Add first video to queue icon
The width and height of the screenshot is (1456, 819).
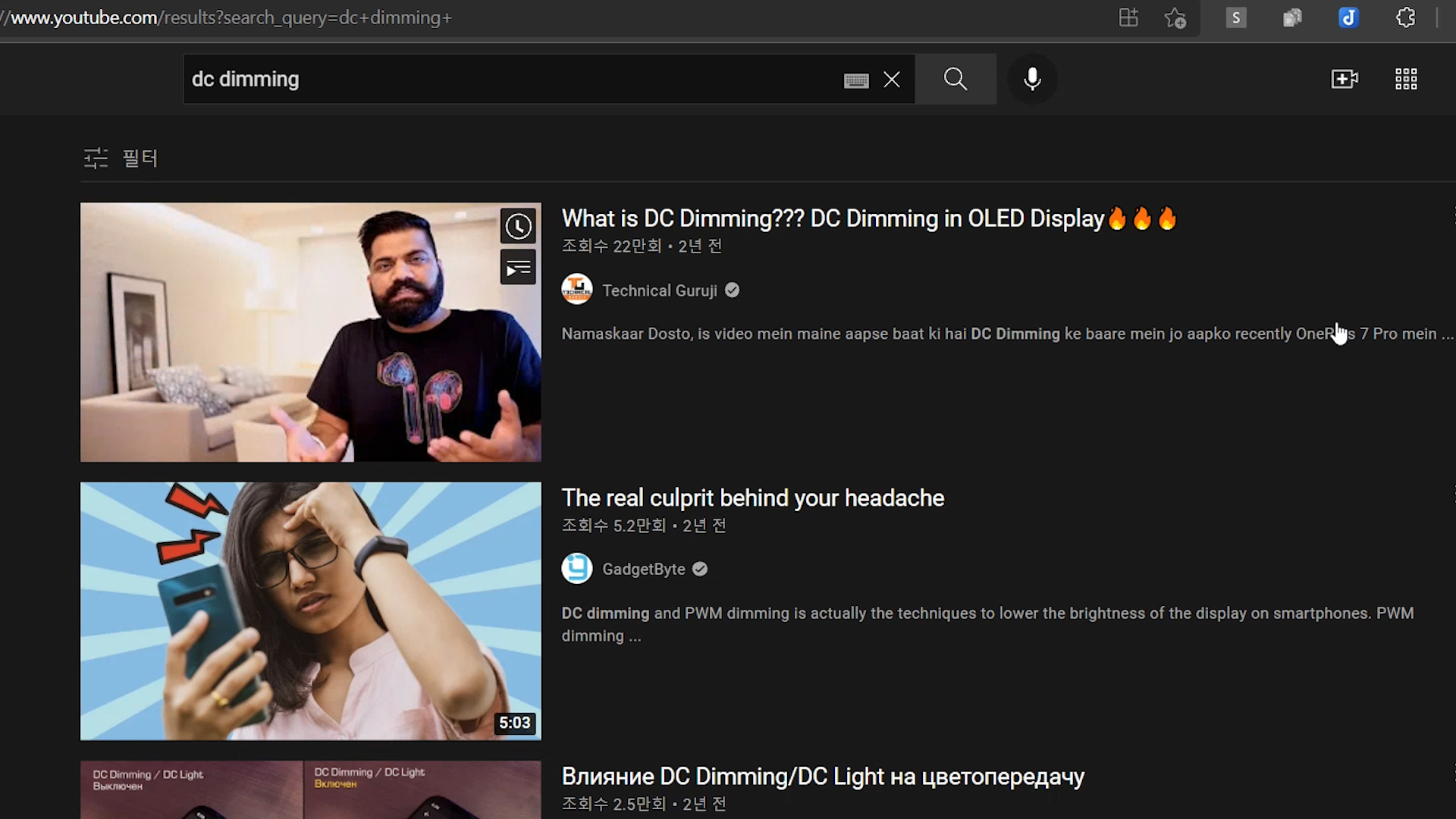519,268
